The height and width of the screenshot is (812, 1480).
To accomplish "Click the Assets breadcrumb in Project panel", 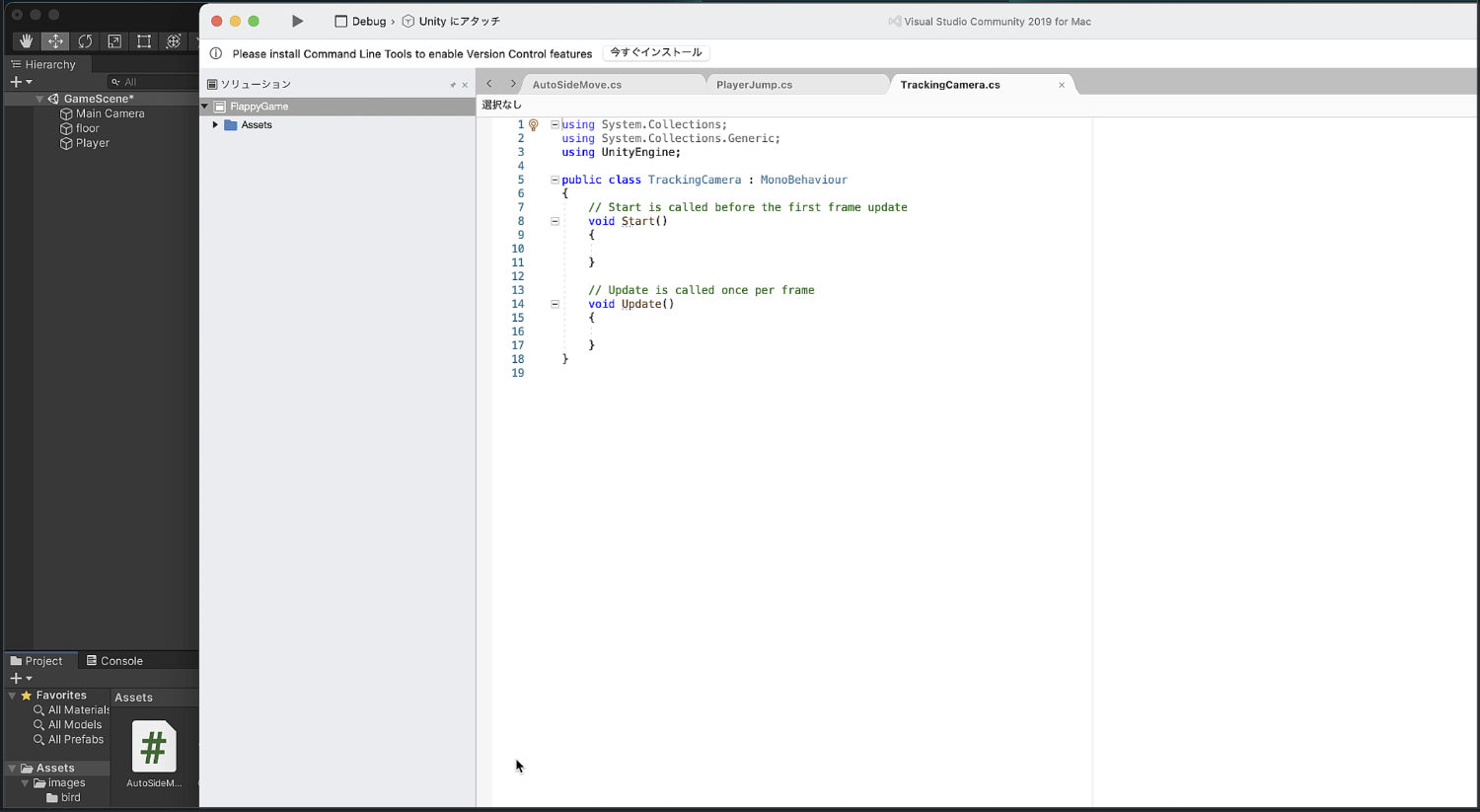I will coord(133,698).
